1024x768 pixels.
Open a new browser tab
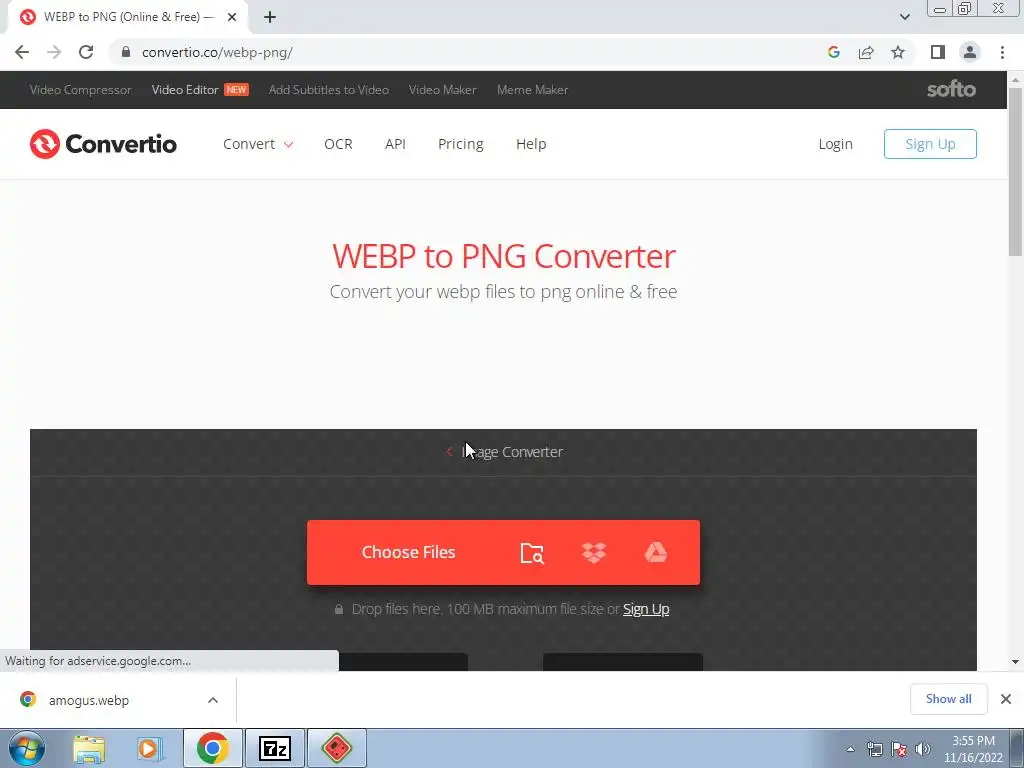(270, 17)
